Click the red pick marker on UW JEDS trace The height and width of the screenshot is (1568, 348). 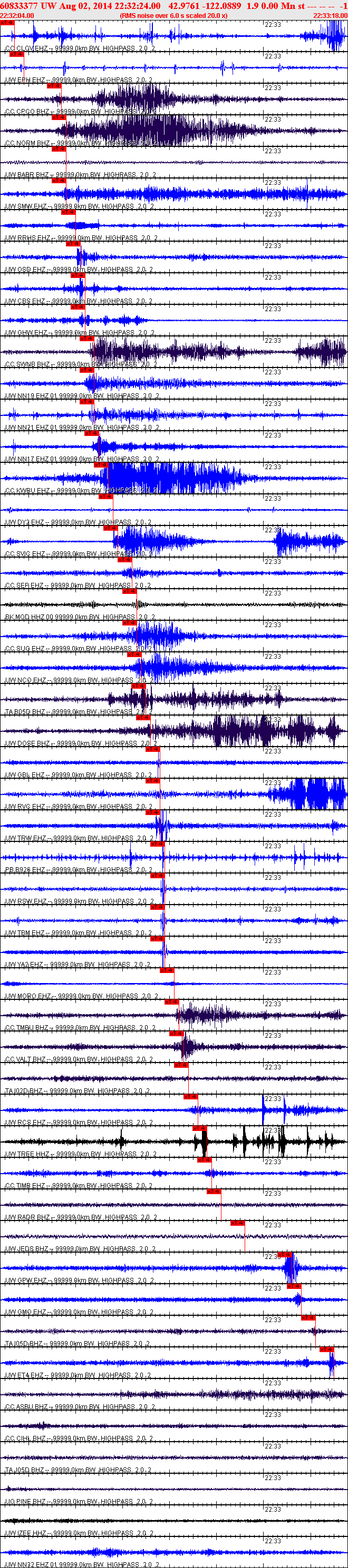click(x=237, y=1224)
